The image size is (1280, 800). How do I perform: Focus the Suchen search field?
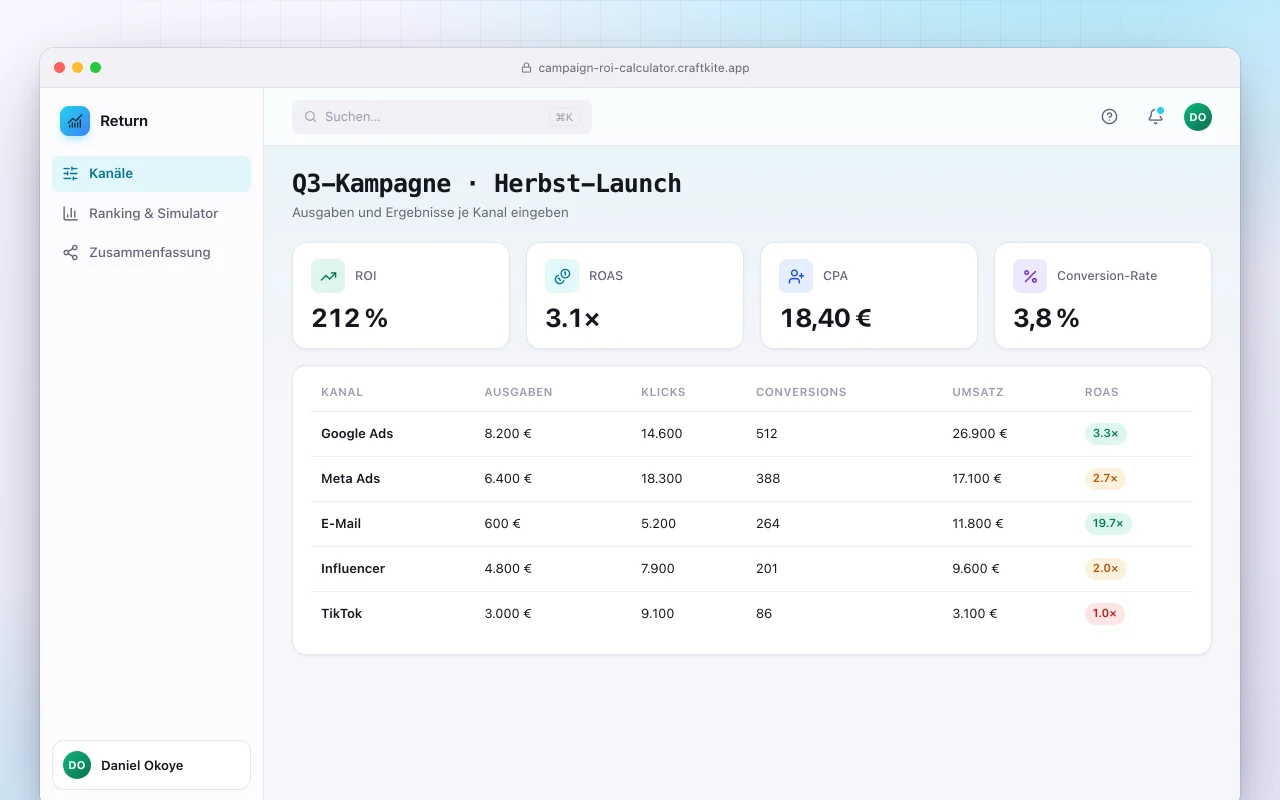(x=442, y=117)
